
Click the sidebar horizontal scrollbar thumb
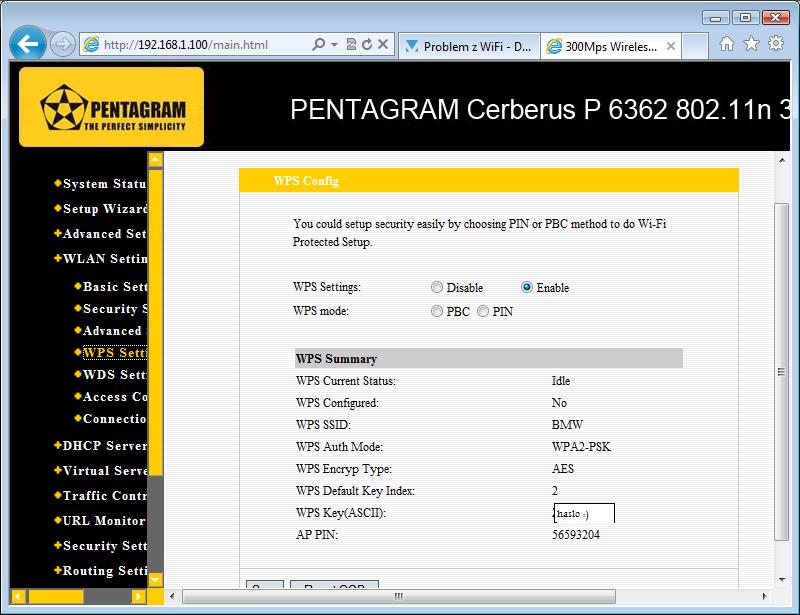pyautogui.click(x=56, y=596)
